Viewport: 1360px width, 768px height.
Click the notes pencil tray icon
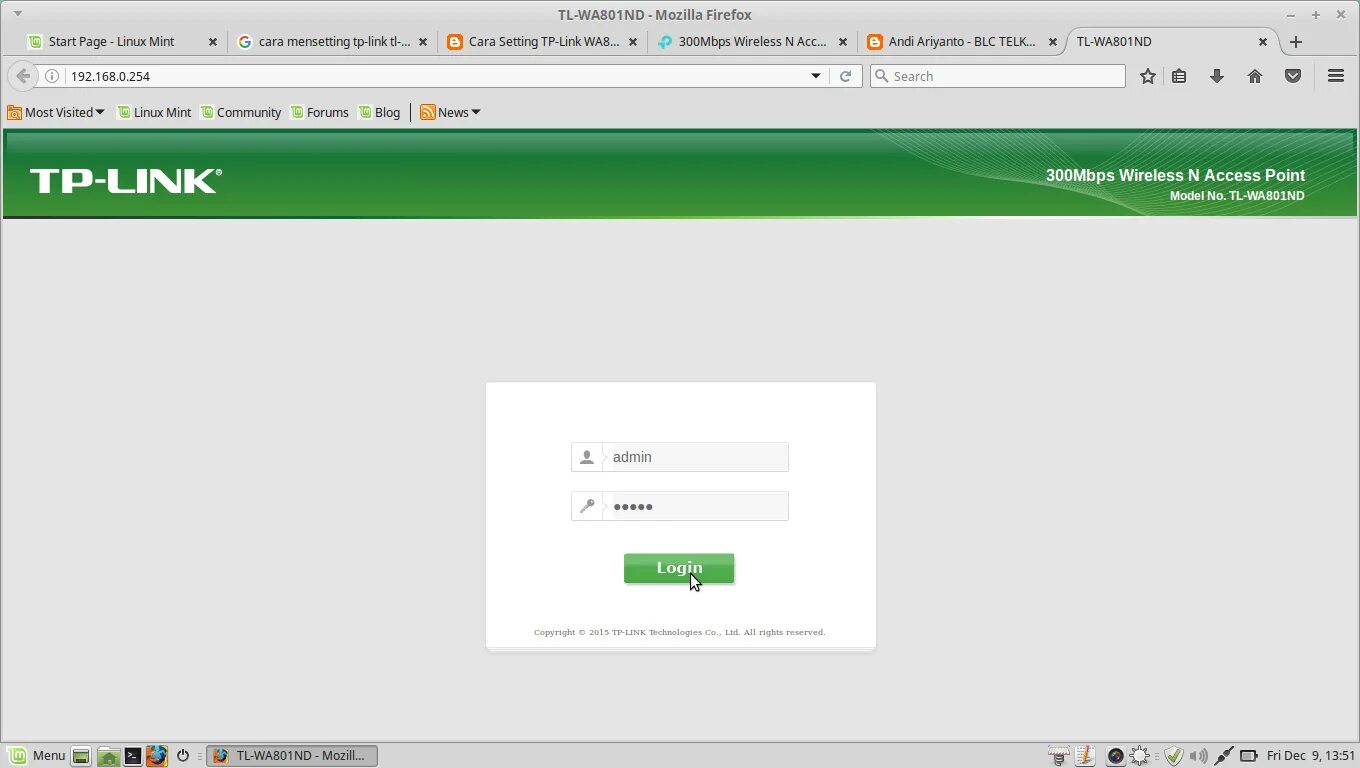coord(1086,756)
